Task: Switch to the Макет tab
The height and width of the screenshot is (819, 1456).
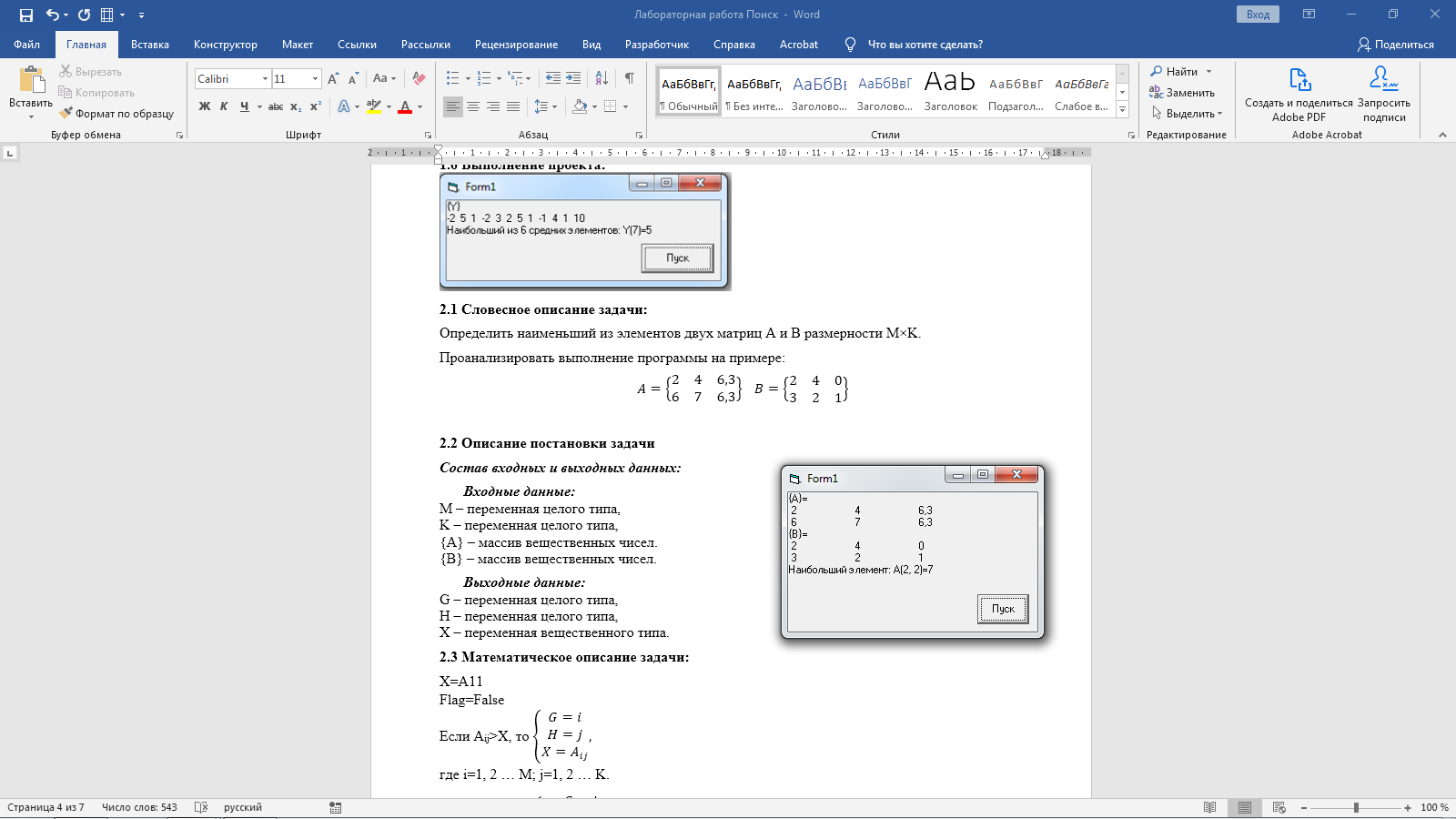Action: [x=298, y=45]
